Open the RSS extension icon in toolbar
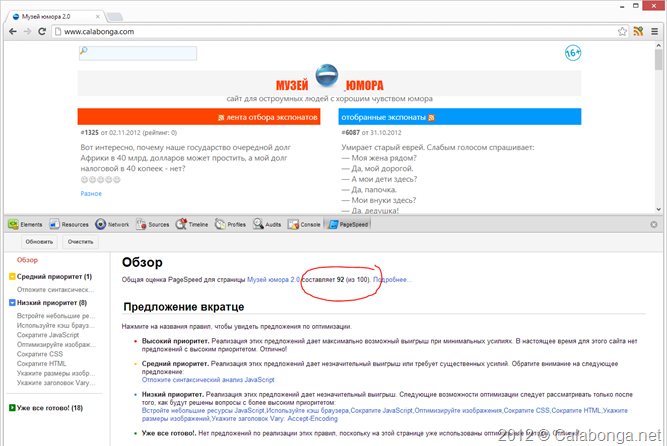 [x=638, y=31]
